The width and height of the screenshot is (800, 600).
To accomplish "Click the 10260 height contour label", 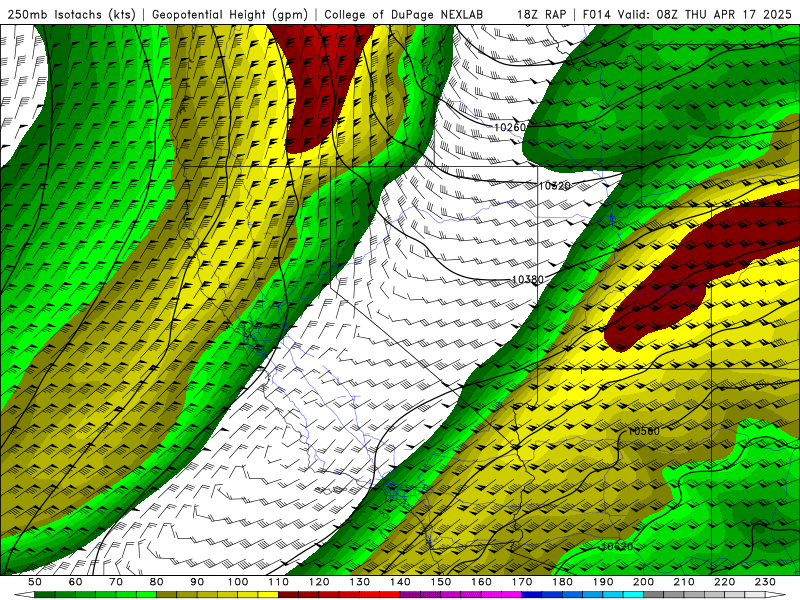I will (509, 127).
